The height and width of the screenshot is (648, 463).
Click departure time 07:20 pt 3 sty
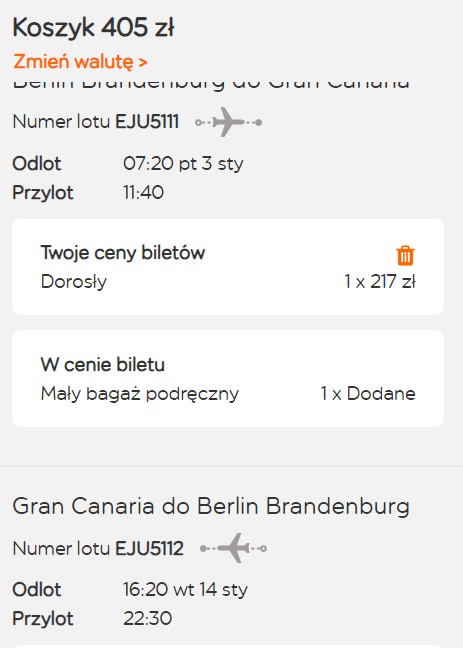point(183,164)
